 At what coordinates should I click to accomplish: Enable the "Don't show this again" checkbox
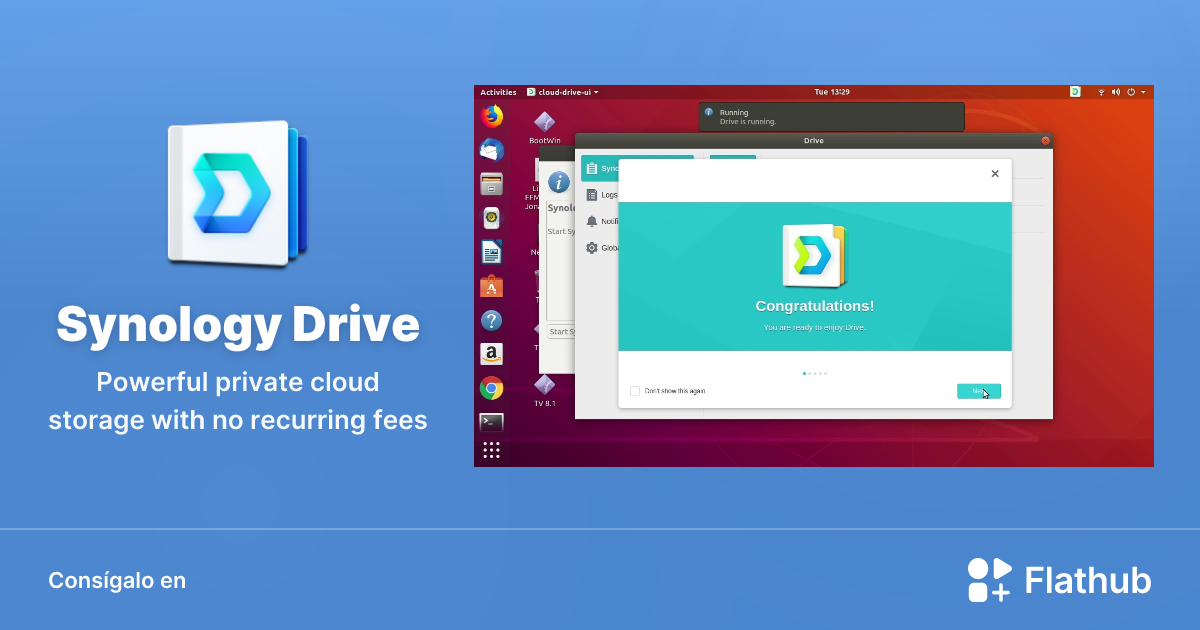click(x=634, y=391)
